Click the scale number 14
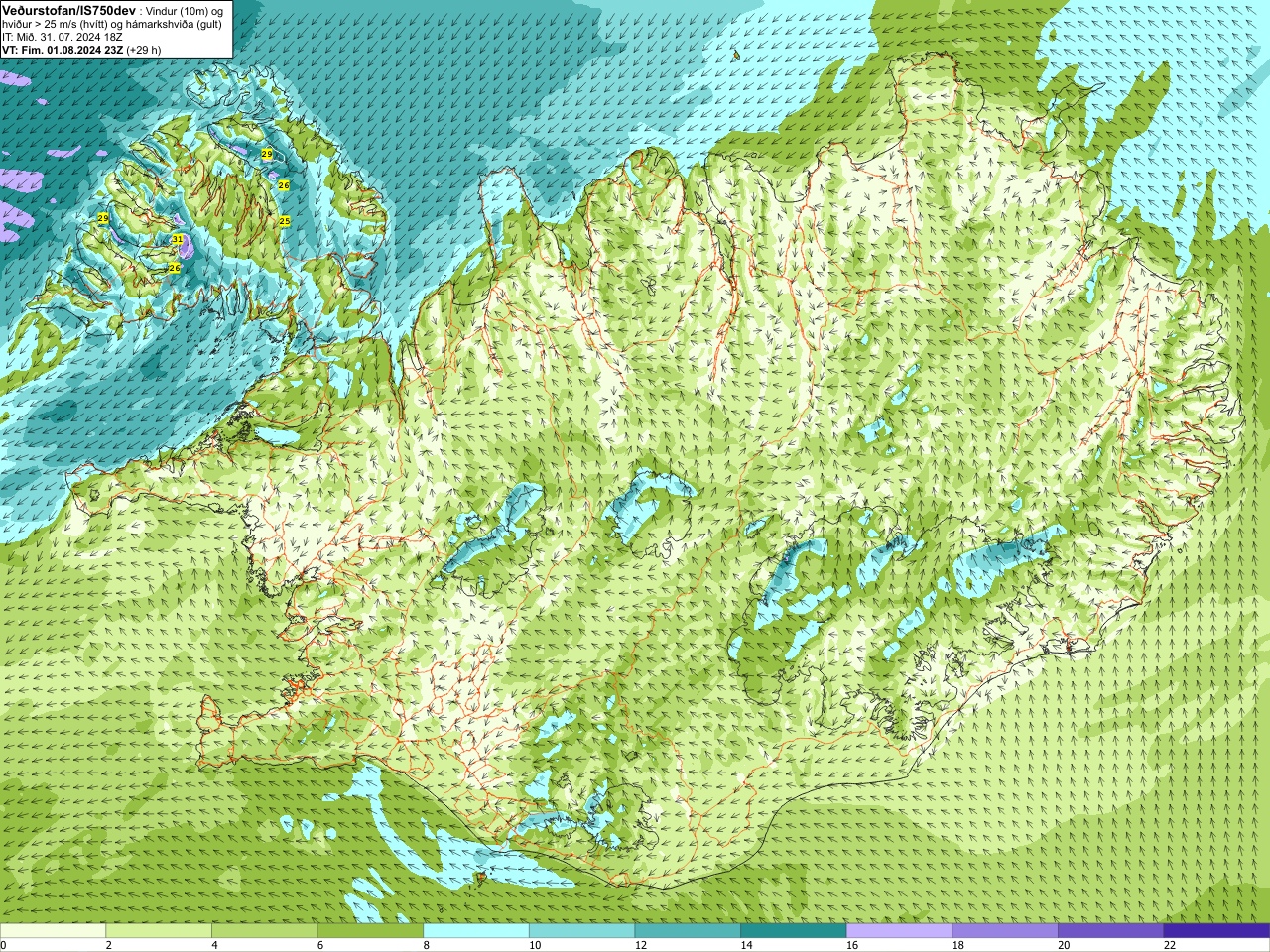The height and width of the screenshot is (952, 1270). pos(746,945)
